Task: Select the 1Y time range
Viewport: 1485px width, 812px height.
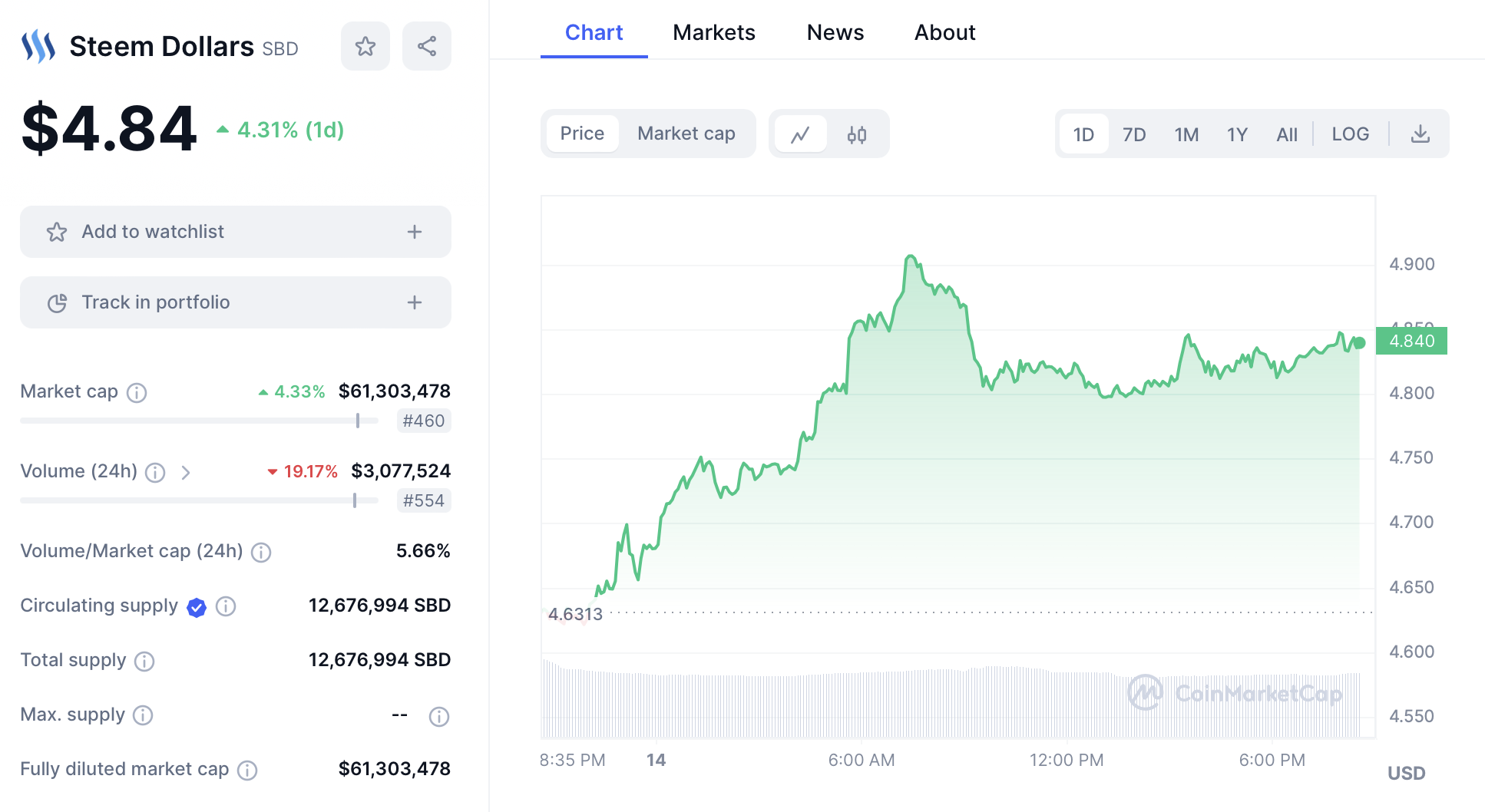Action: tap(1236, 134)
